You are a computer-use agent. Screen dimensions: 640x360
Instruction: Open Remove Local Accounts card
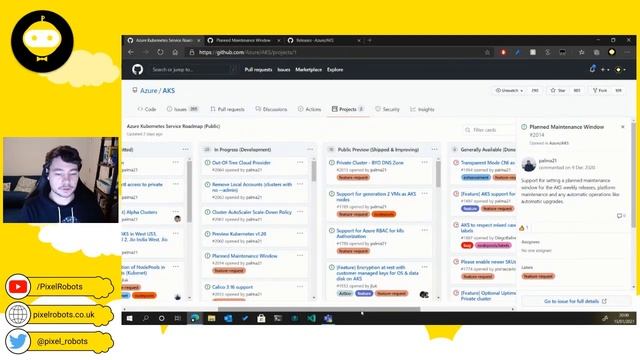(x=252, y=187)
